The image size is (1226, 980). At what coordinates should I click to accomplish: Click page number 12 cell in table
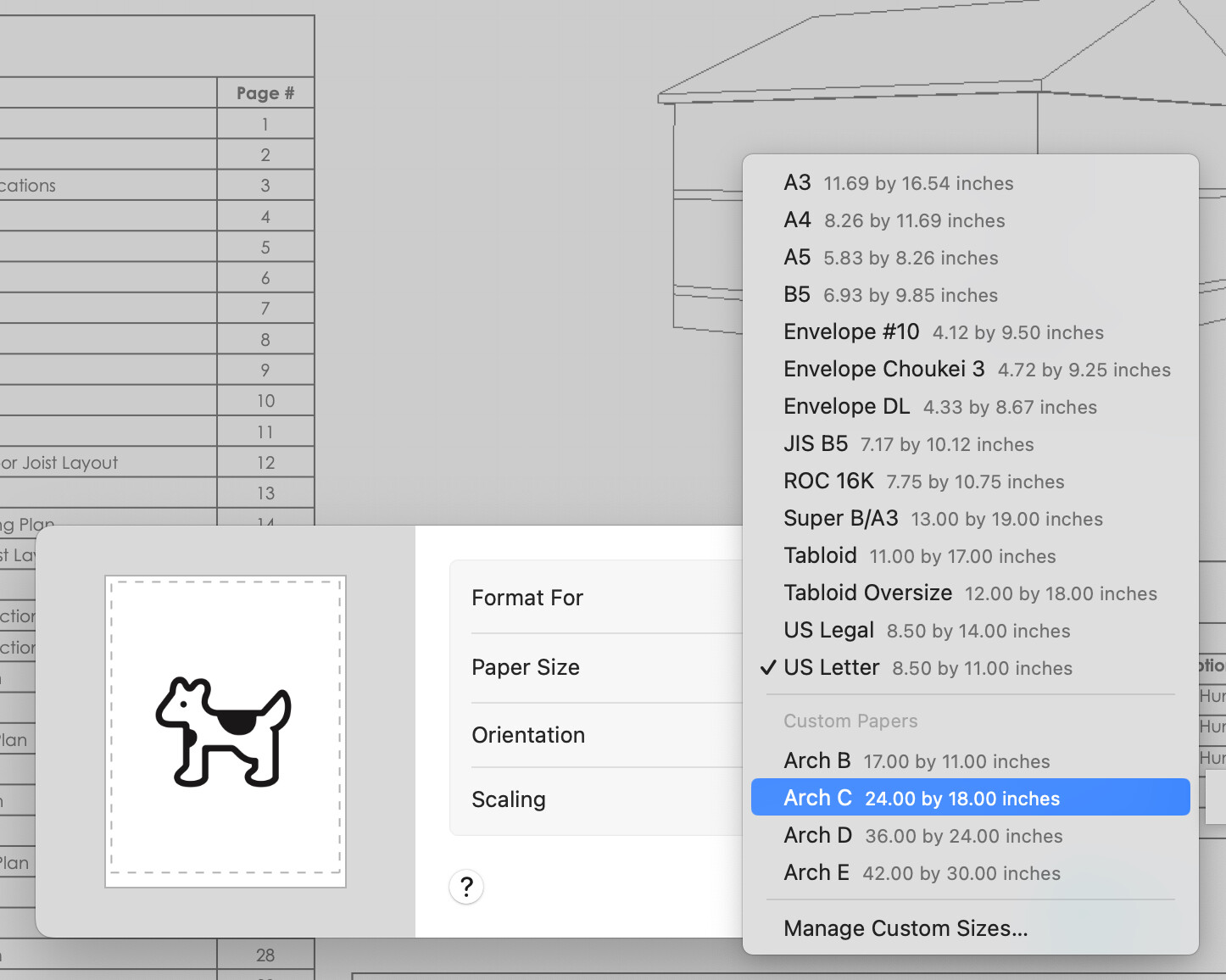[x=265, y=463]
